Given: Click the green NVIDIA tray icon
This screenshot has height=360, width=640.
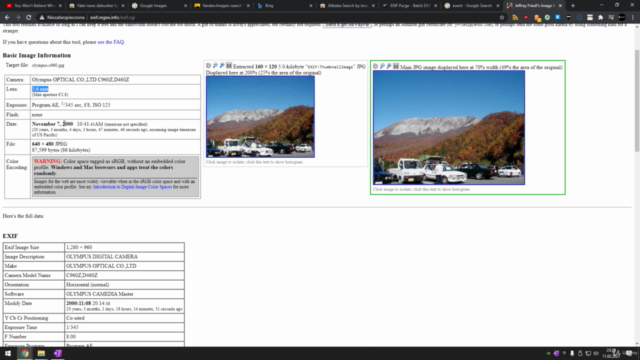Looking at the screenshot, I should click(x=548, y=353).
